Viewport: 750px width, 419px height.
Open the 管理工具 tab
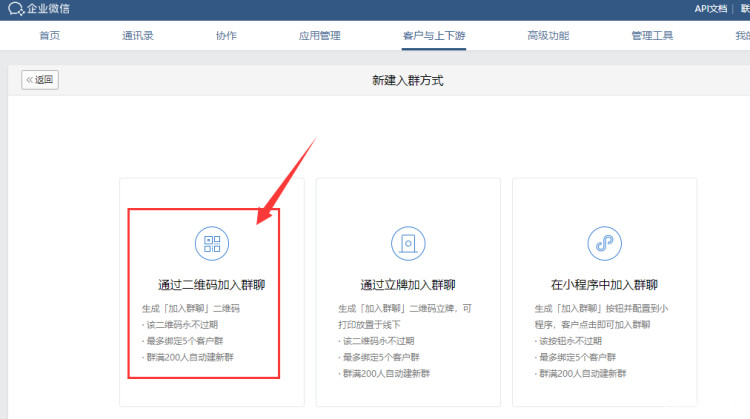pos(652,36)
